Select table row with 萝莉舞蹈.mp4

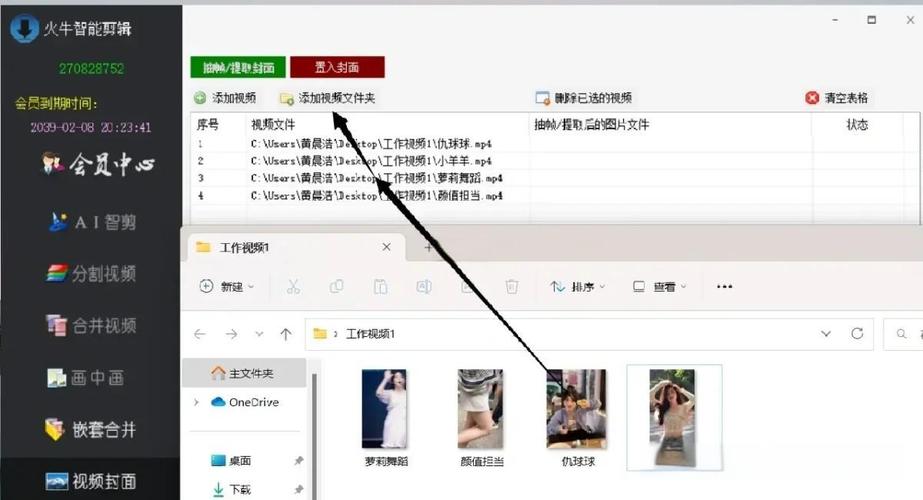[553, 178]
